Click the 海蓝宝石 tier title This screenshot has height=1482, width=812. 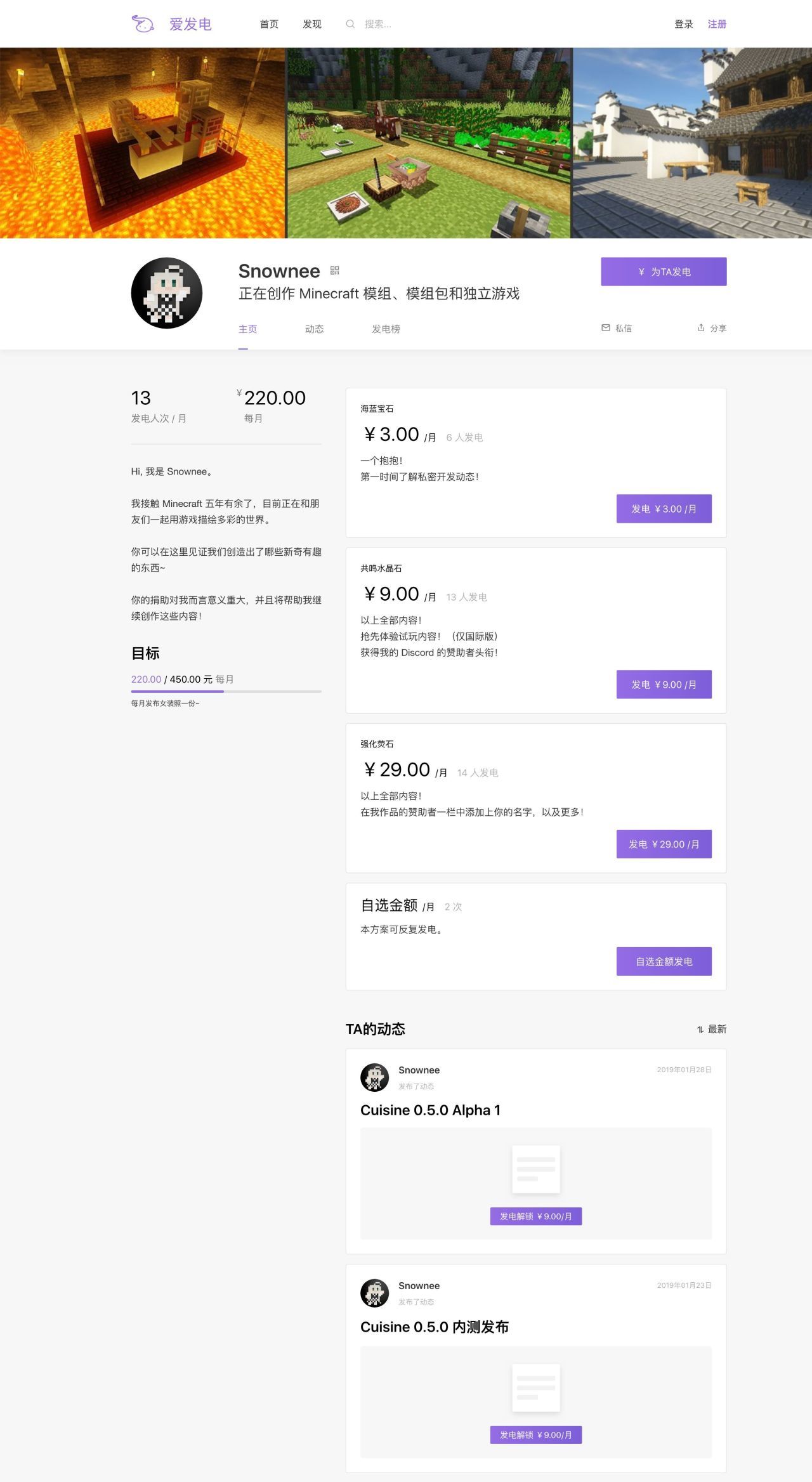[377, 409]
